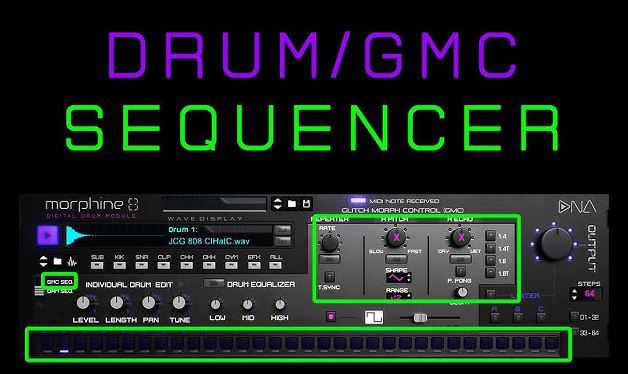
Task: Click upper small button right of Drum 1 name
Action: point(282,230)
